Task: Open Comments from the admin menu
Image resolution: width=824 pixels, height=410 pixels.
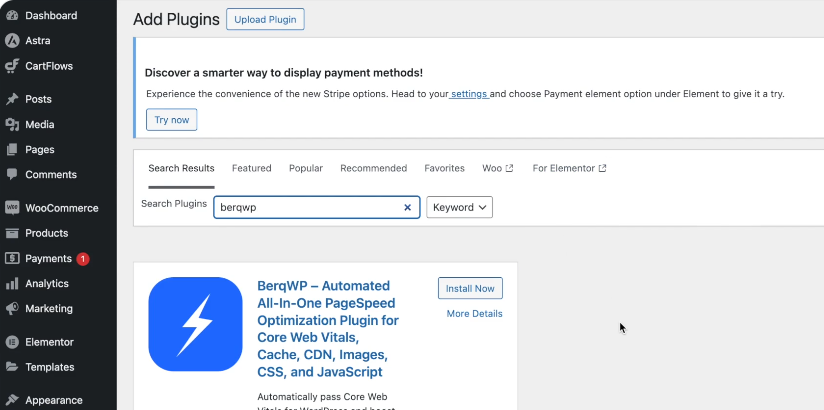Action: click(x=51, y=175)
